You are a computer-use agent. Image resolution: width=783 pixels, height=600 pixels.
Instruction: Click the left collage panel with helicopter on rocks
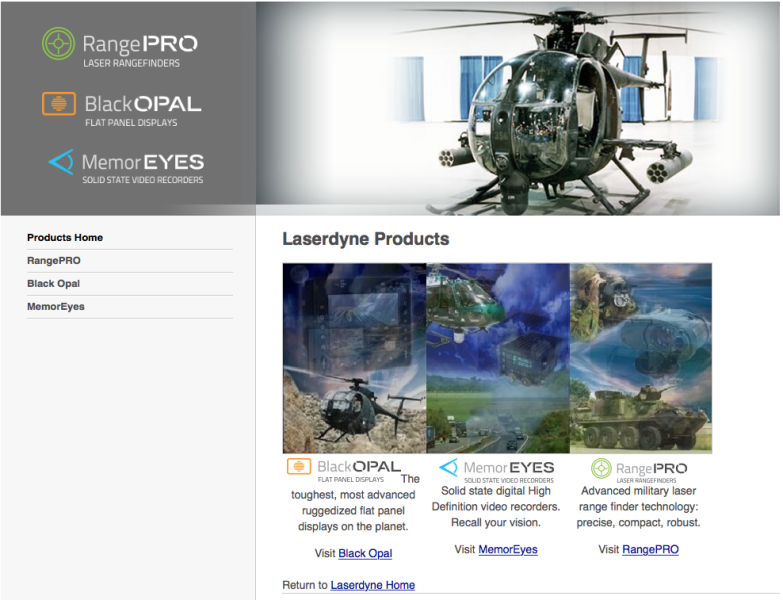click(x=354, y=358)
